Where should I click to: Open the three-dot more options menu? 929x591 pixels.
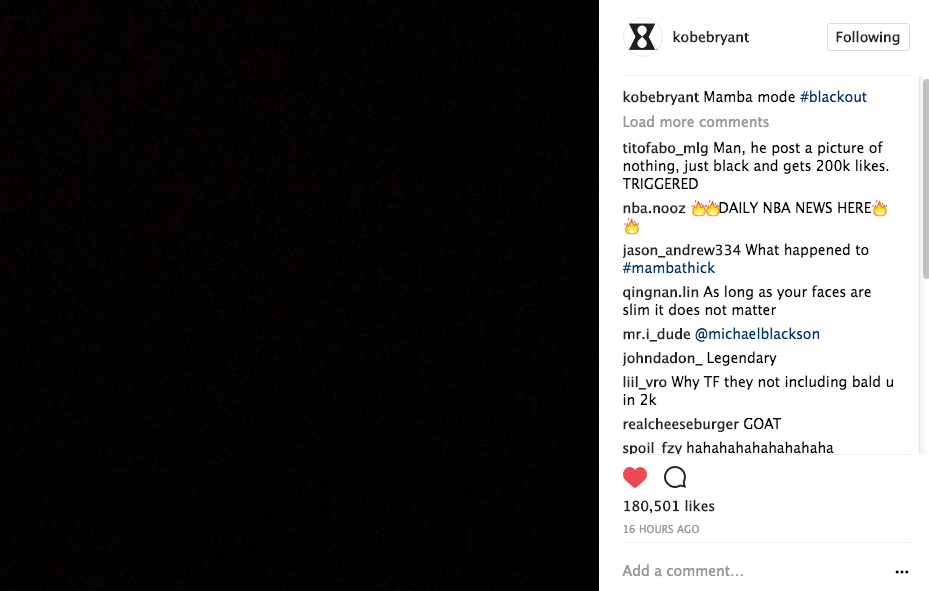[902, 571]
